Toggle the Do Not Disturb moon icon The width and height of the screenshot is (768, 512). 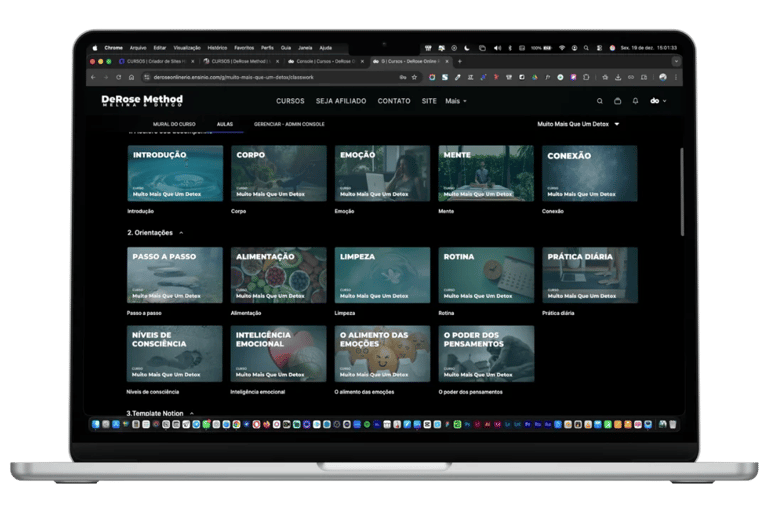(467, 48)
